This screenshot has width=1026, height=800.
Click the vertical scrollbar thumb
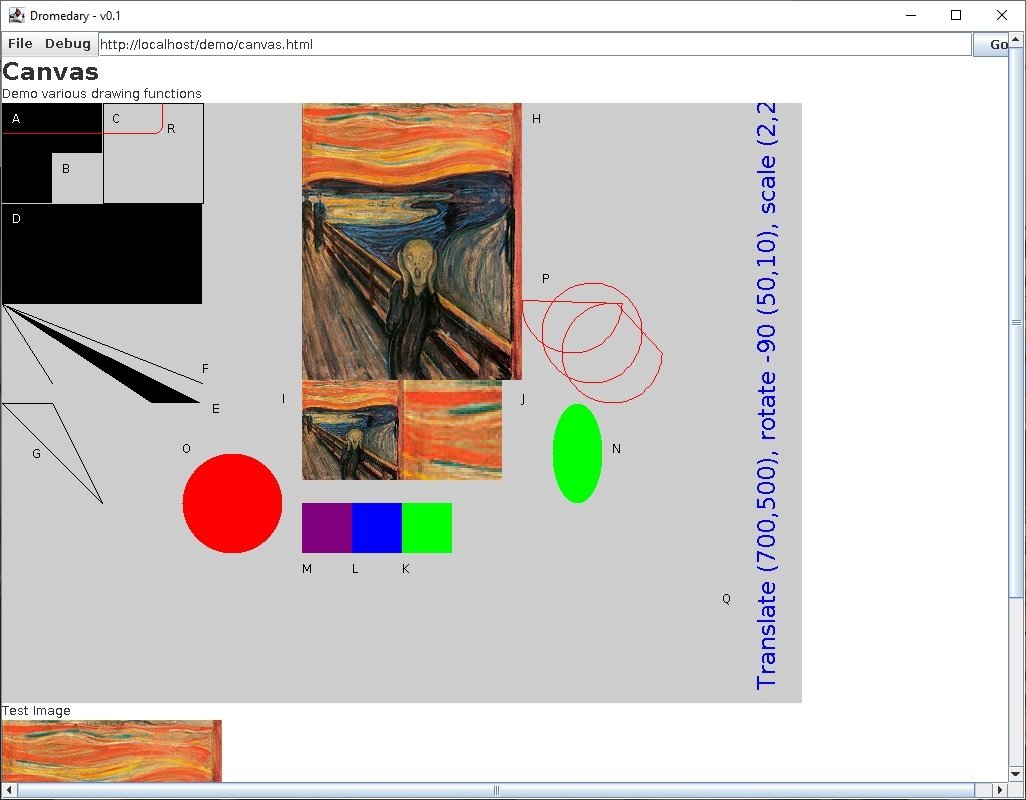pyautogui.click(x=1016, y=321)
